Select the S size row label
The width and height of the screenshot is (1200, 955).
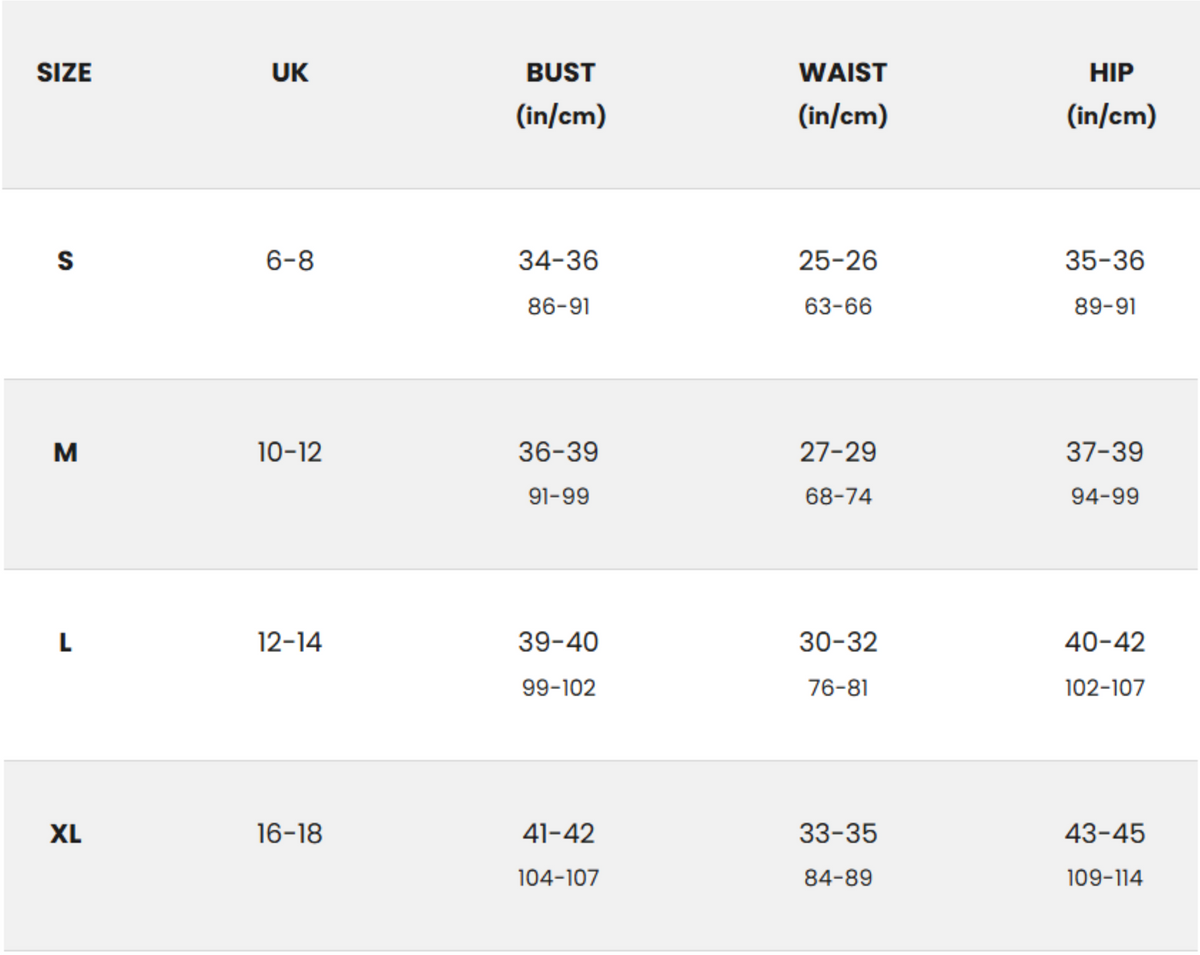(65, 261)
